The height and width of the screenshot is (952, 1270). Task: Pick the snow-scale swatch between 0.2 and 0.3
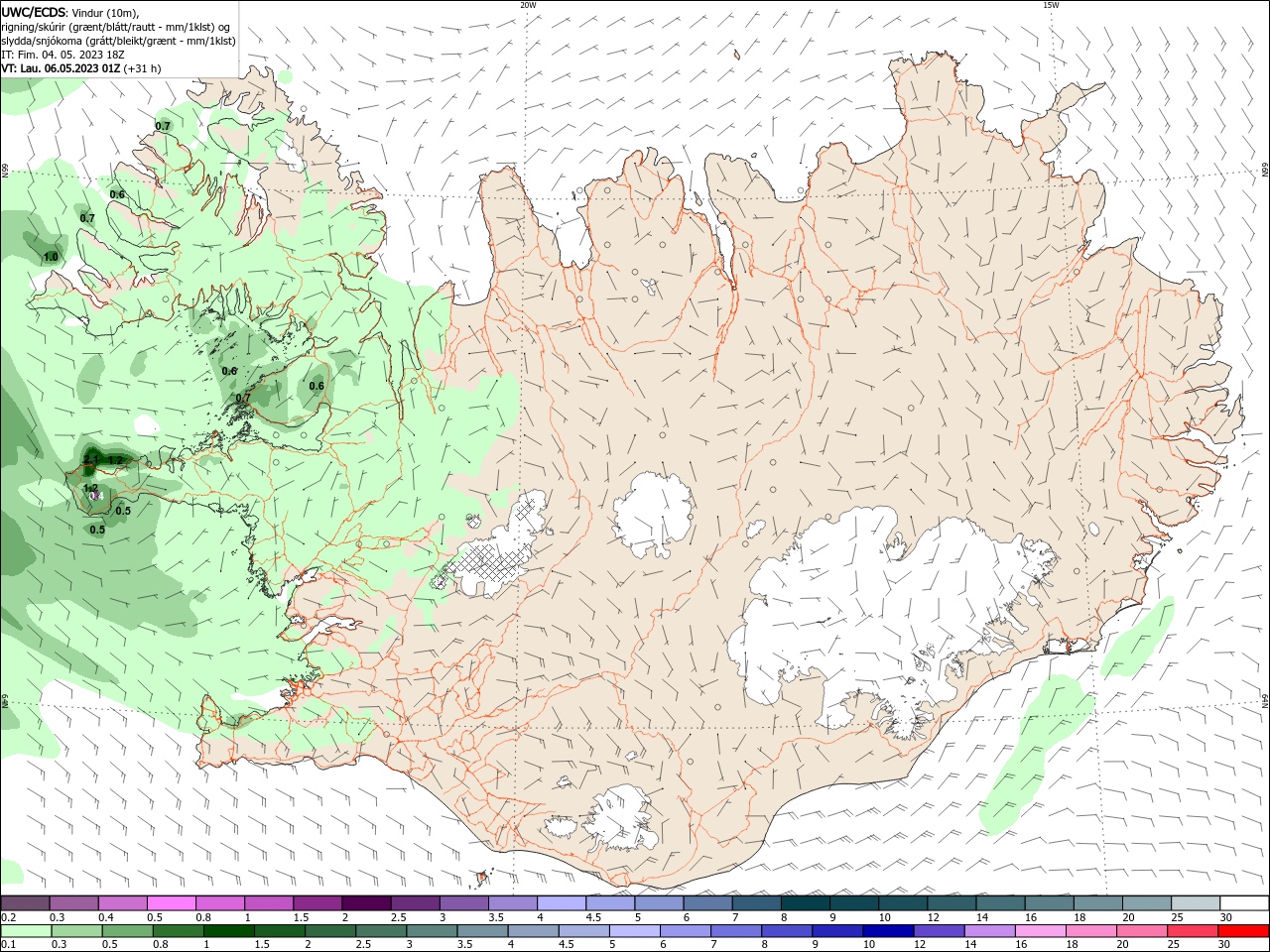pos(25,903)
